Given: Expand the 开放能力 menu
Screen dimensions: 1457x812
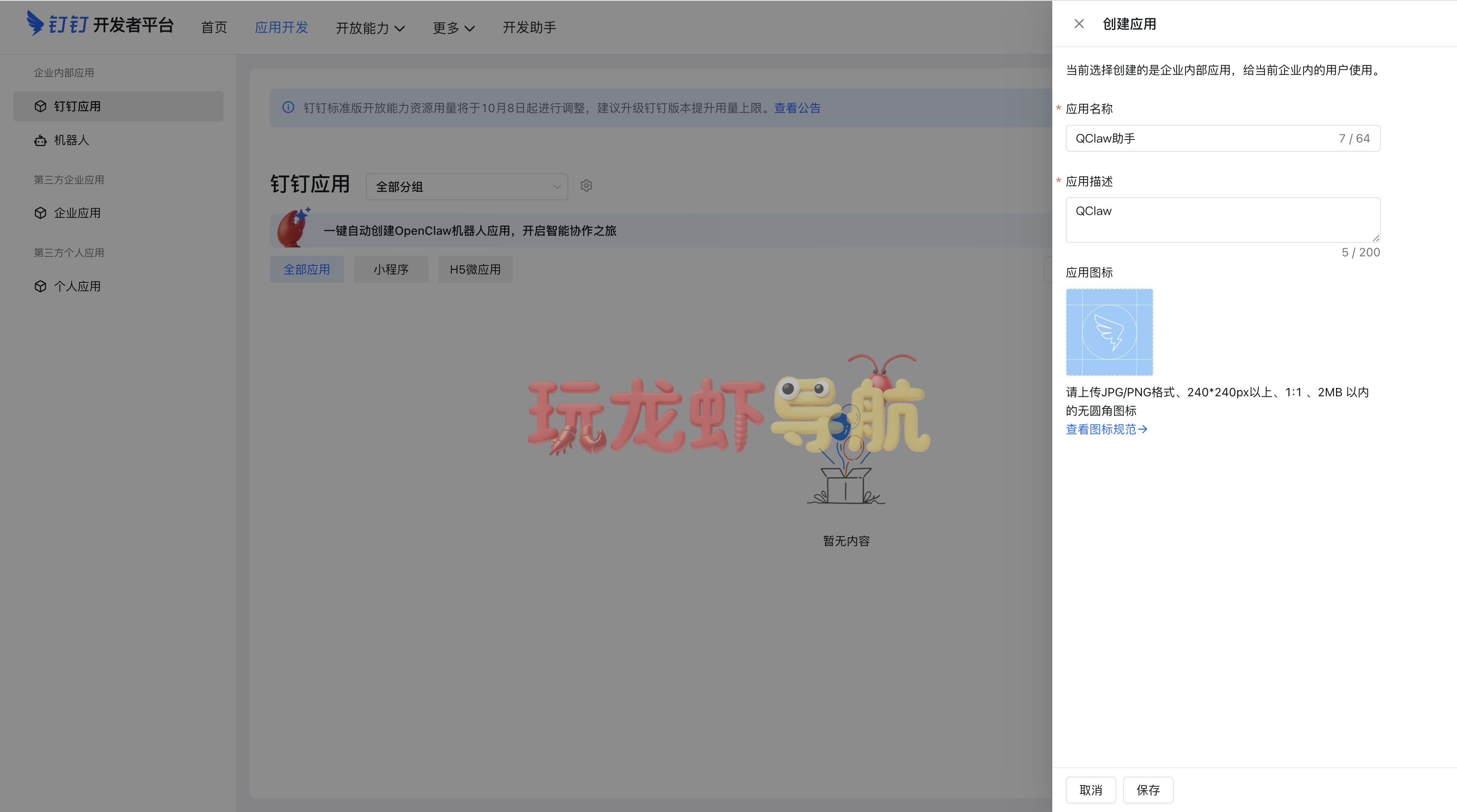Looking at the screenshot, I should [370, 28].
